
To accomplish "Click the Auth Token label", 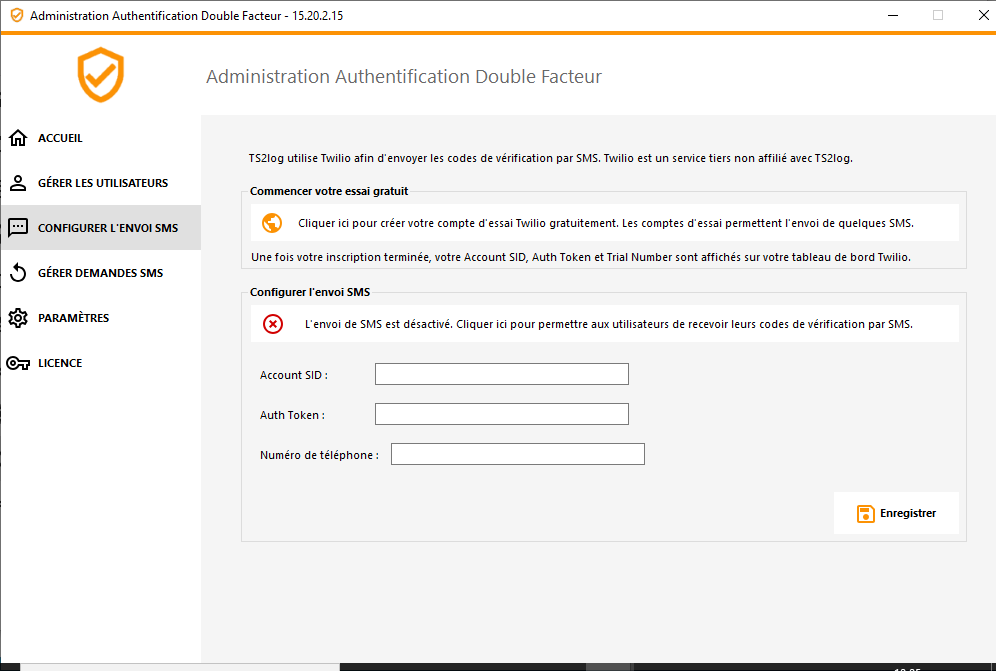I will (292, 416).
